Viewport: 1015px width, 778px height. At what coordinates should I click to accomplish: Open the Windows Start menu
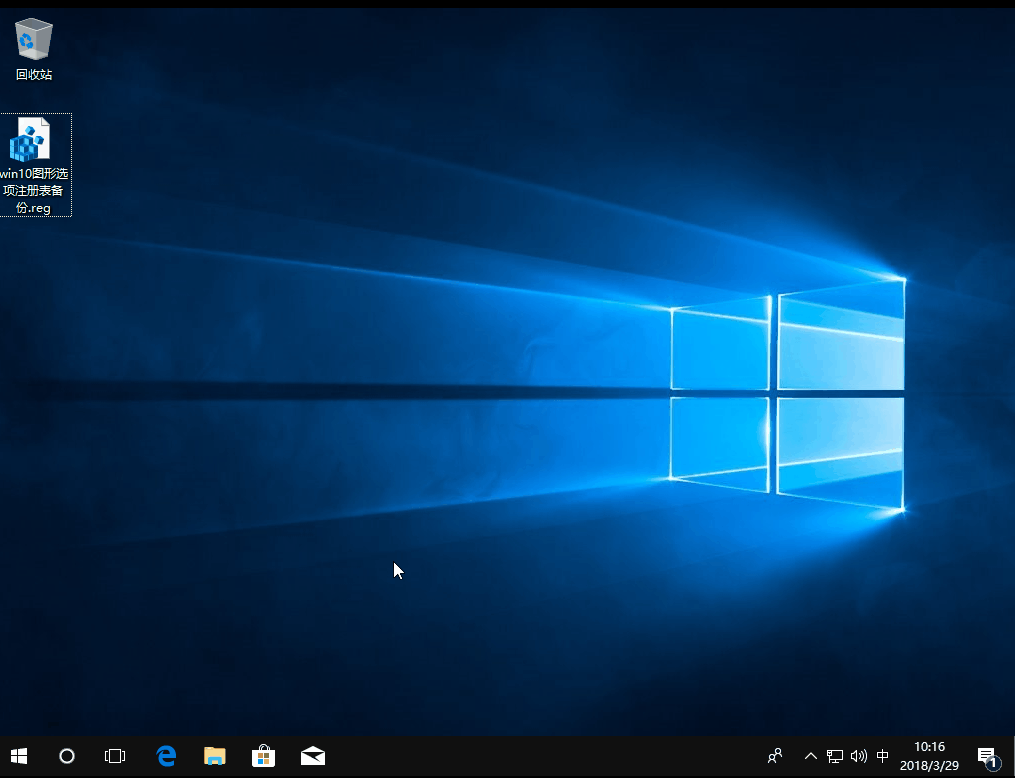tap(19, 756)
